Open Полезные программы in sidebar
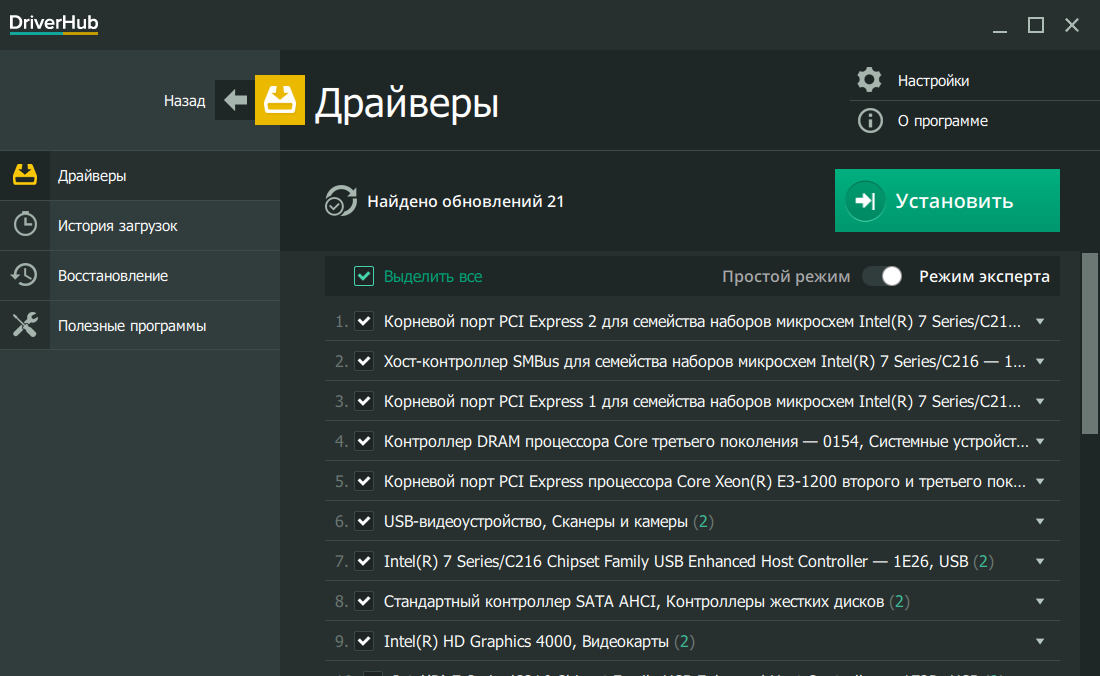 (x=140, y=325)
